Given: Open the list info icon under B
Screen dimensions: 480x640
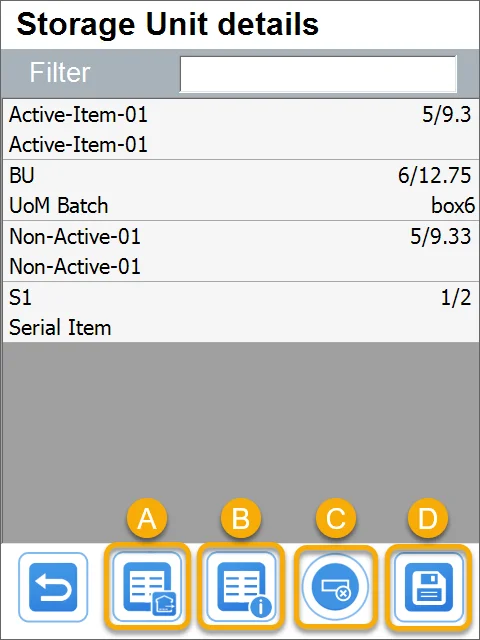Looking at the screenshot, I should coord(241,586).
